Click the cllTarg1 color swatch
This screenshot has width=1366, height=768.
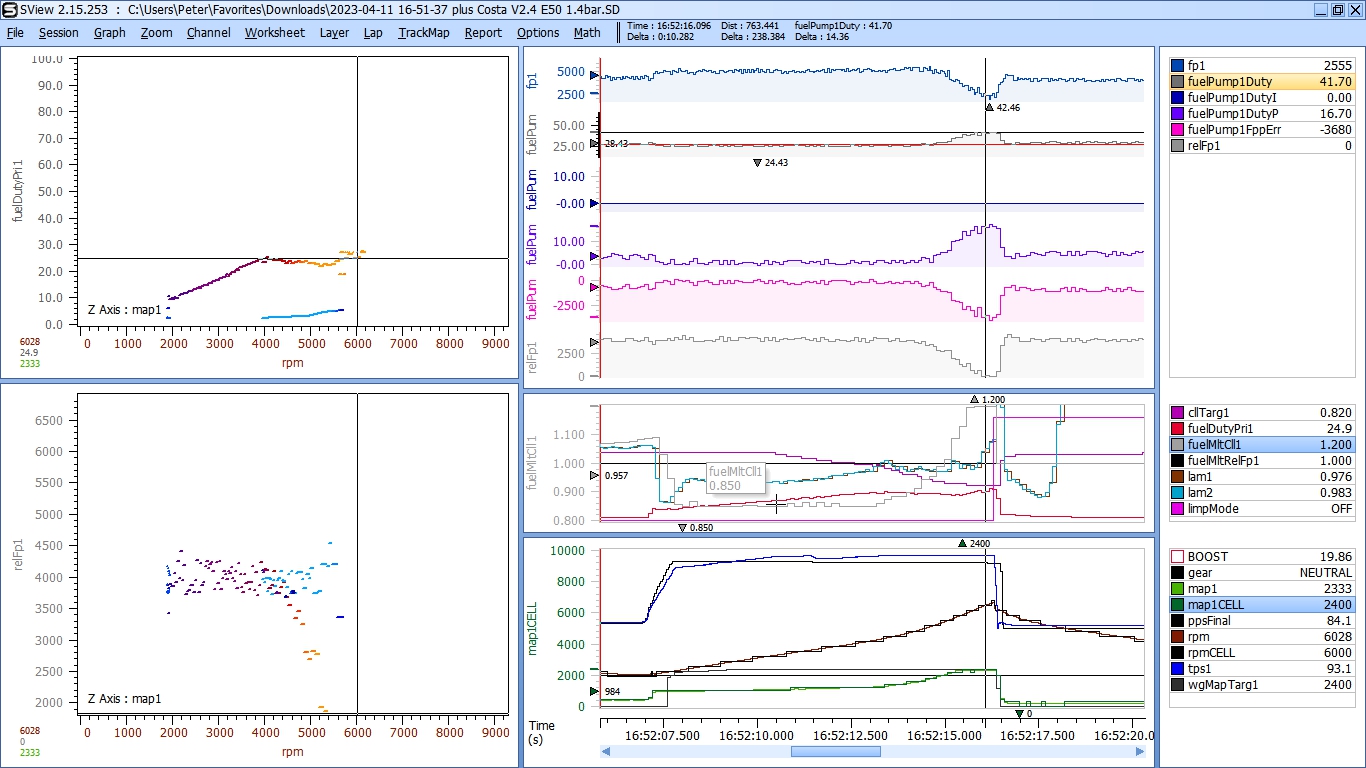click(1177, 412)
